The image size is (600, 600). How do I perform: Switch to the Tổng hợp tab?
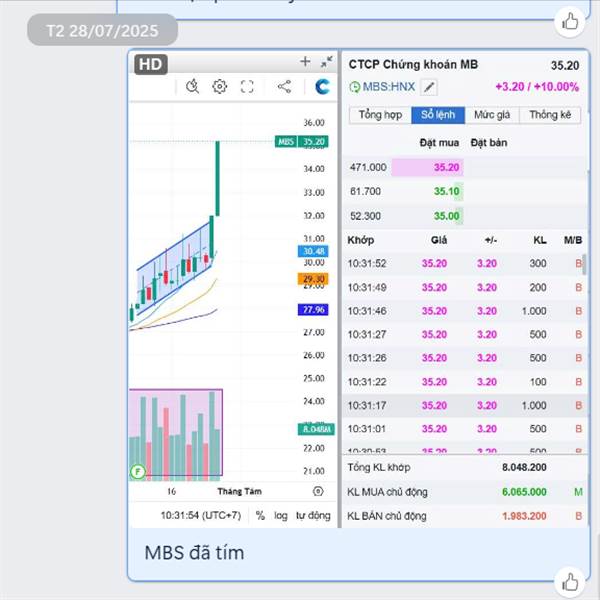click(x=380, y=115)
